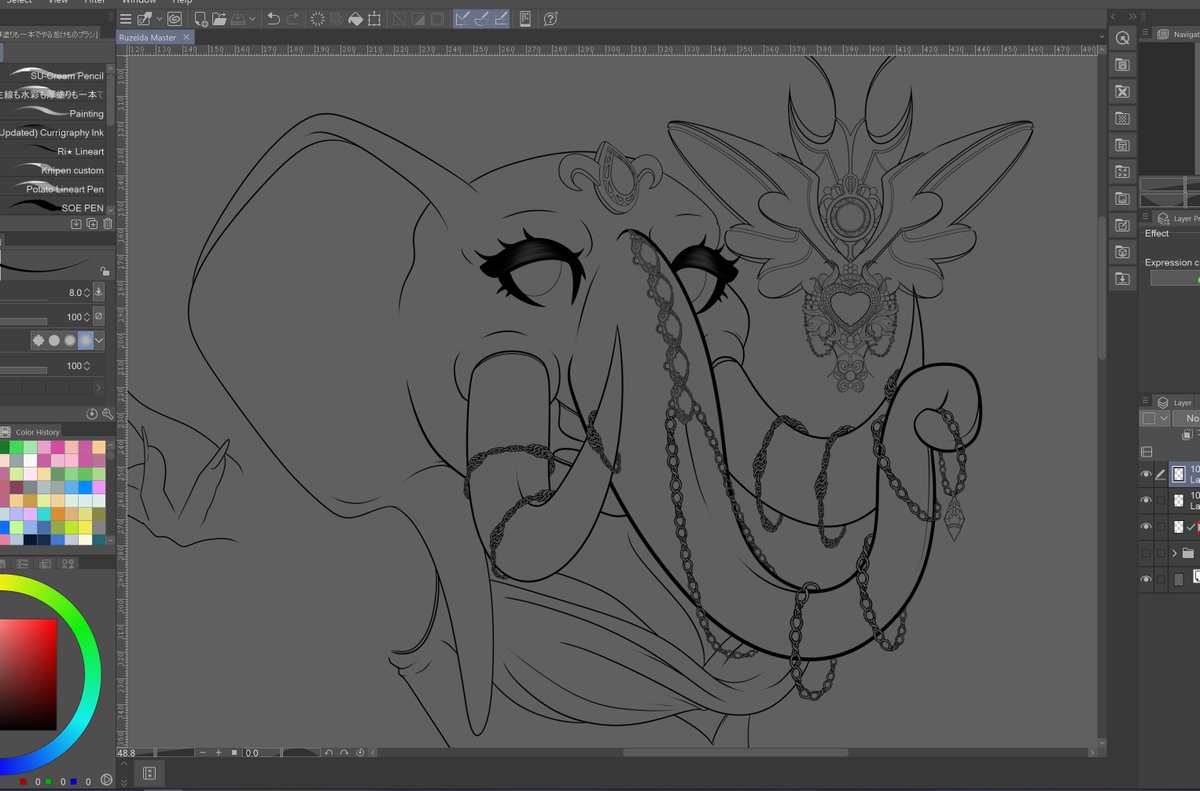Zoom out canvas with minus button
This screenshot has height=791, width=1200.
203,752
